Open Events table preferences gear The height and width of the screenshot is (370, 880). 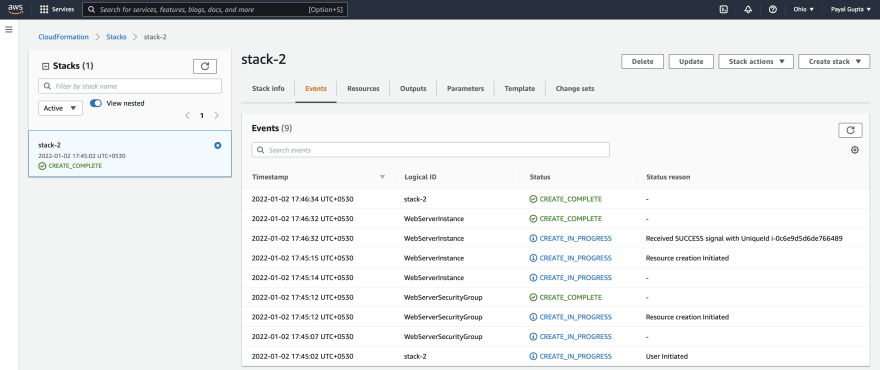click(x=855, y=150)
